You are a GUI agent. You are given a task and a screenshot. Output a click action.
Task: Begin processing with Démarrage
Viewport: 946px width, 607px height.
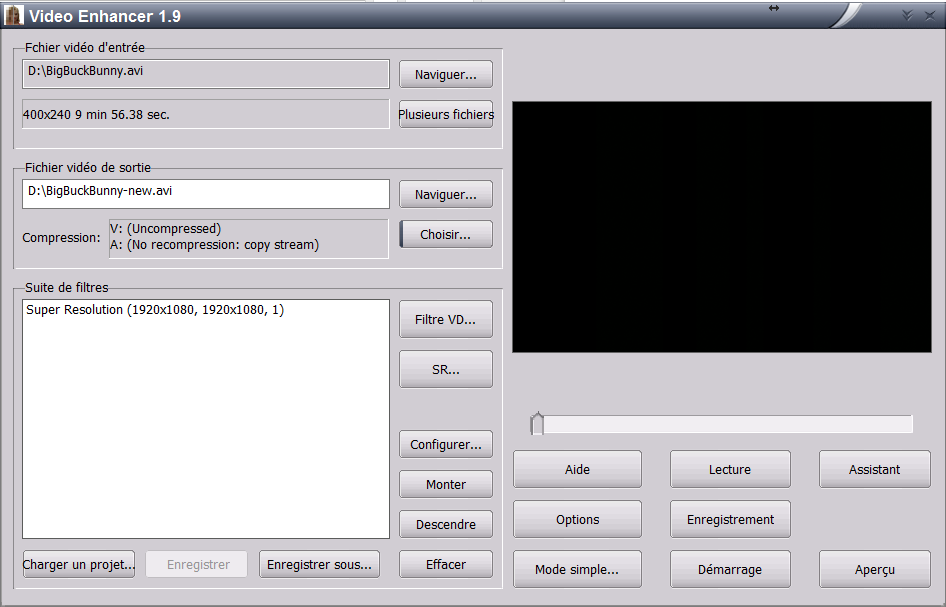coord(730,569)
